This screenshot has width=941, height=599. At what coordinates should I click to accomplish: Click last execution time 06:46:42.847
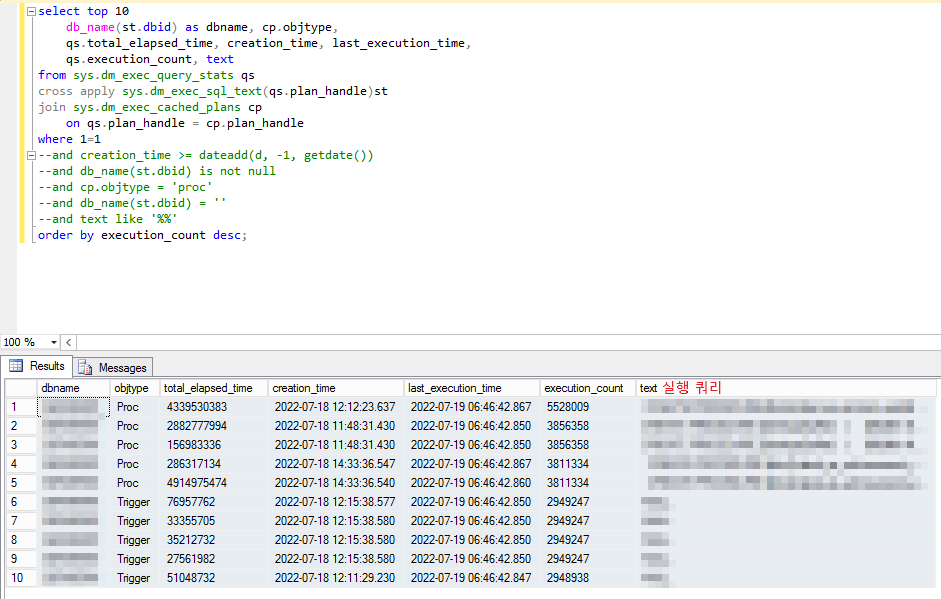[471, 578]
